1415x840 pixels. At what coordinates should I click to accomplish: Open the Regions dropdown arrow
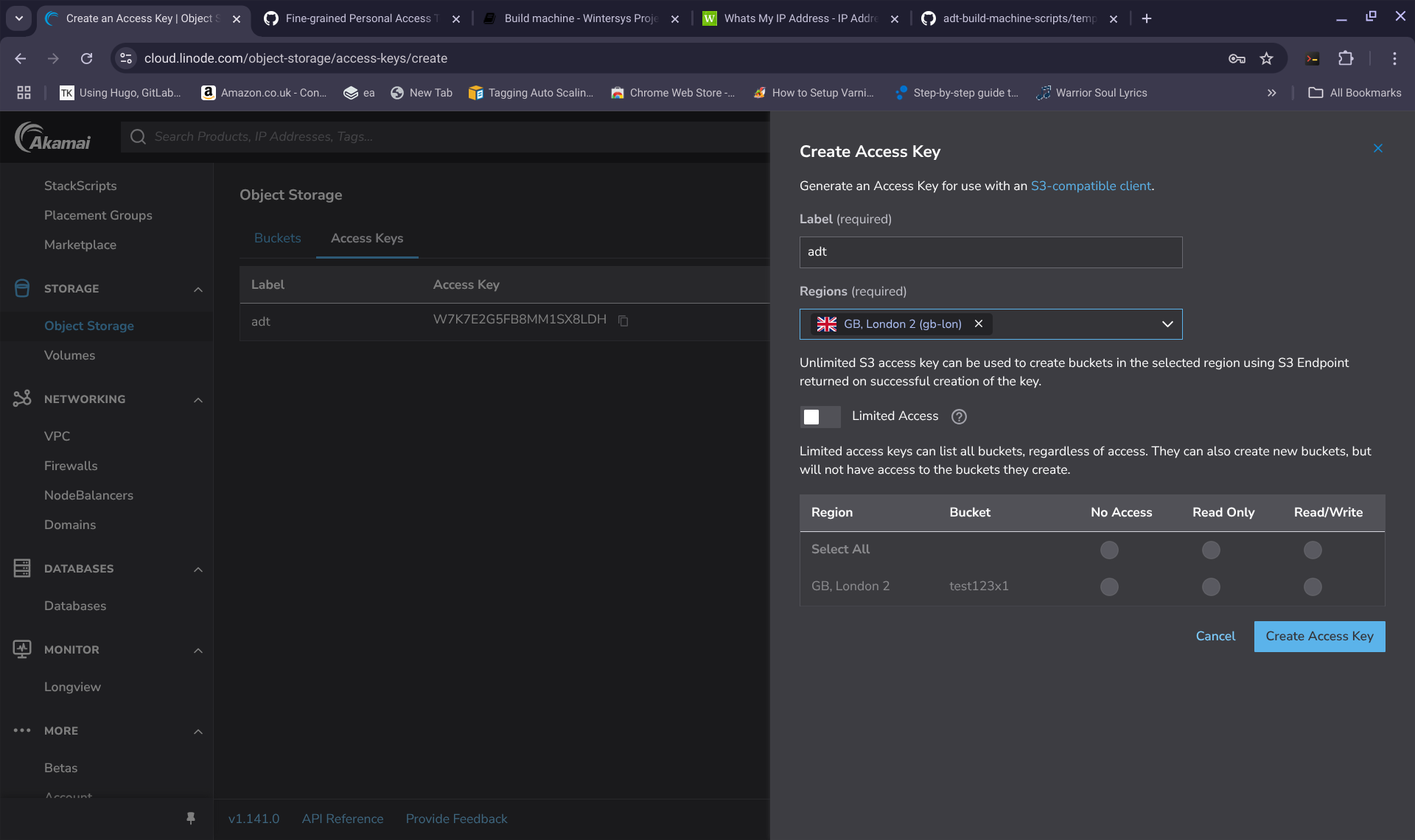coord(1167,324)
